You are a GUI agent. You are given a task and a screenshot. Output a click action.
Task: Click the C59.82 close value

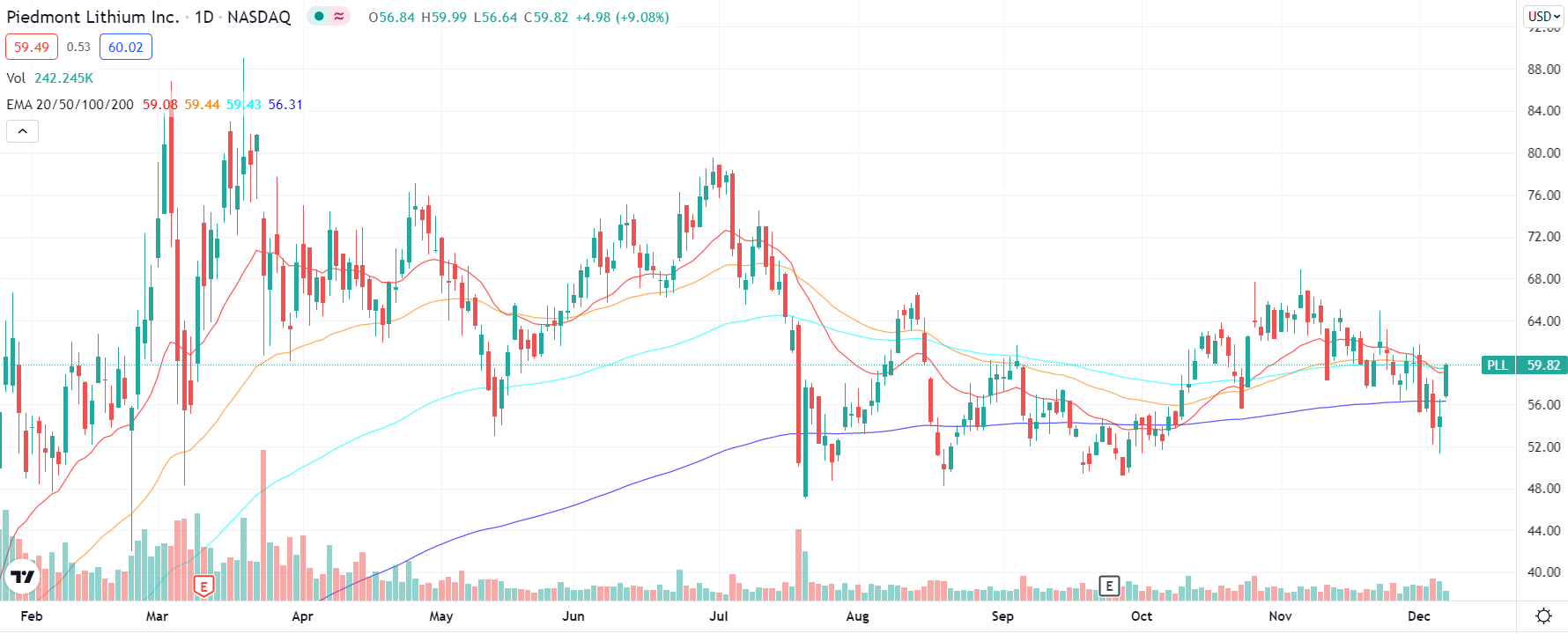coord(546,17)
